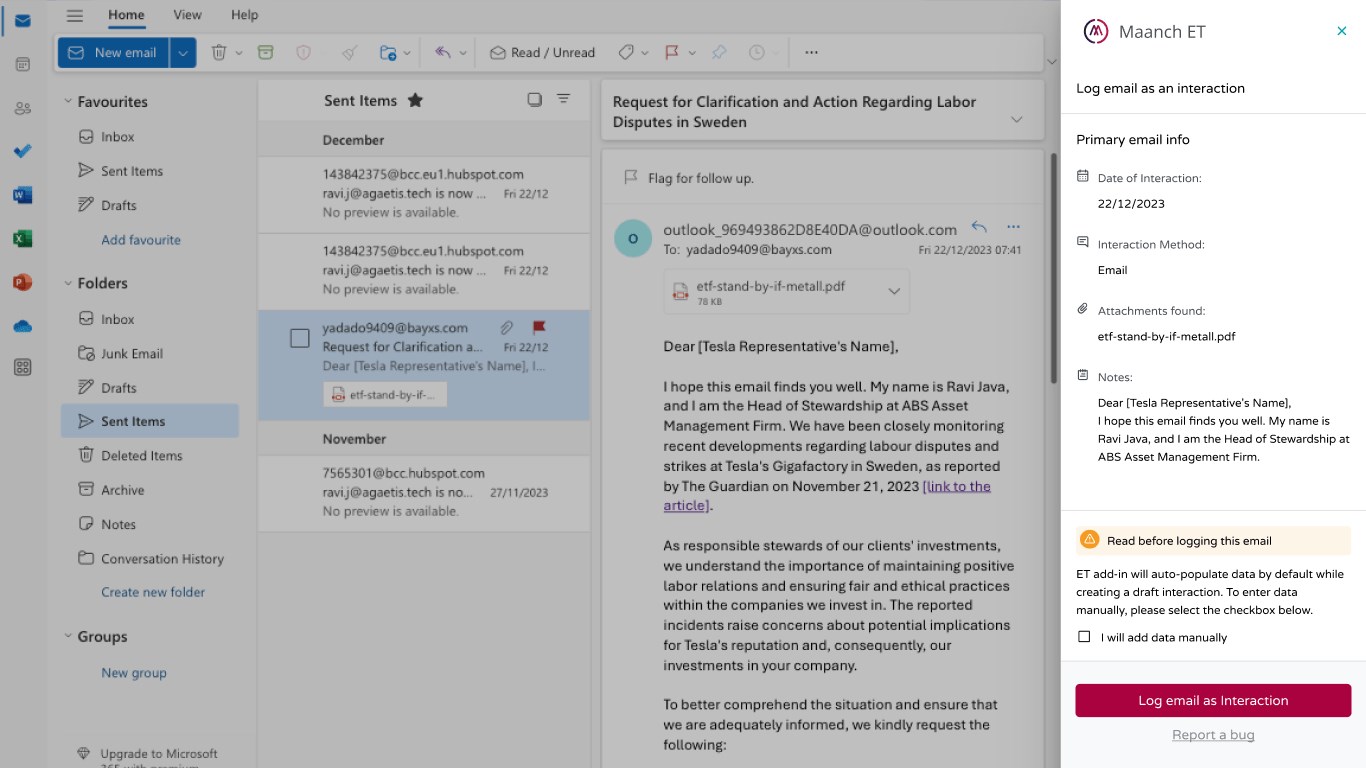The width and height of the screenshot is (1366, 768).
Task: Collapse the Groups section
Action: click(x=68, y=636)
